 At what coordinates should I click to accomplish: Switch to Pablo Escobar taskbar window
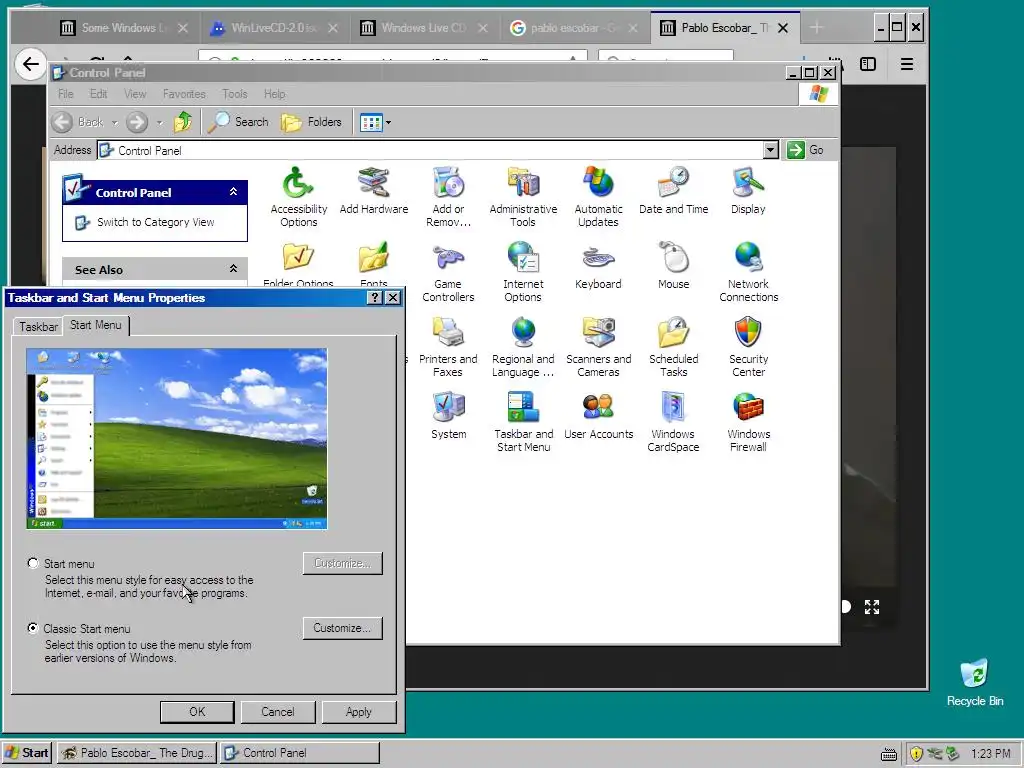tap(136, 753)
